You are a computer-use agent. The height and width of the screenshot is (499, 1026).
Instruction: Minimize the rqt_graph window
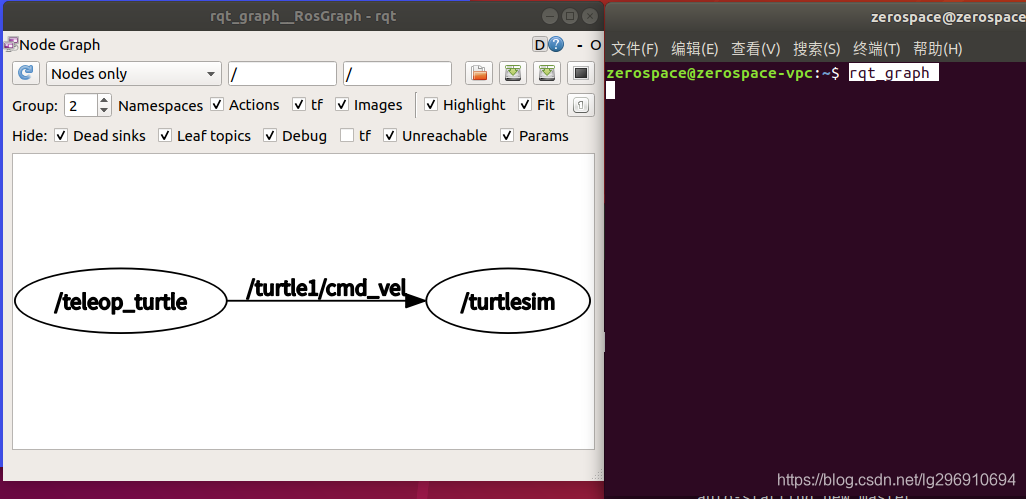tap(550, 16)
